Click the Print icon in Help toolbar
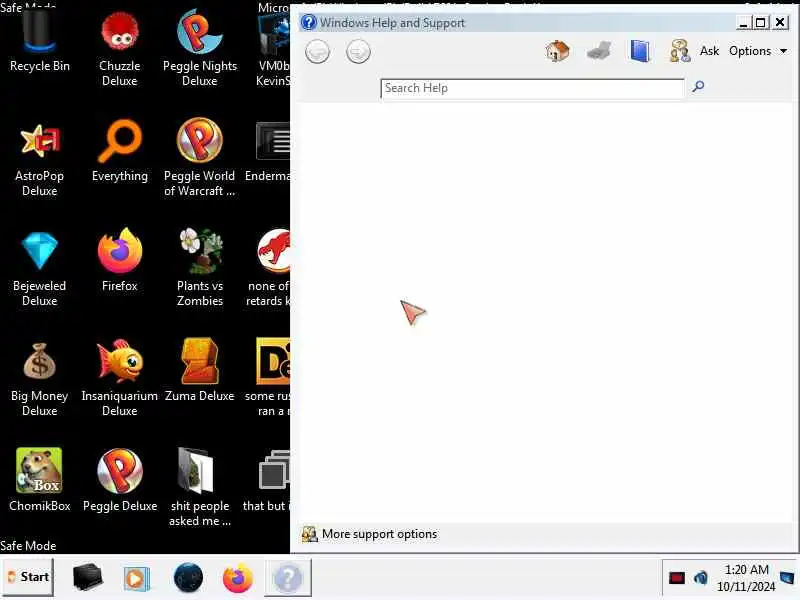 pos(599,51)
